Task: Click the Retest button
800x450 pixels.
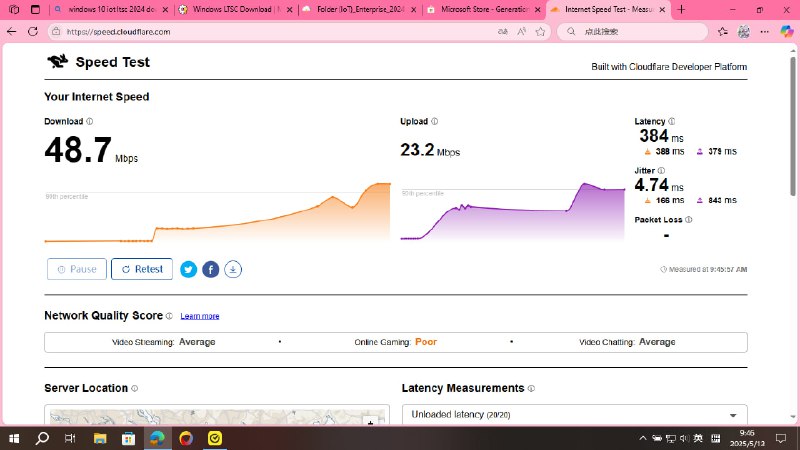Action: (142, 269)
